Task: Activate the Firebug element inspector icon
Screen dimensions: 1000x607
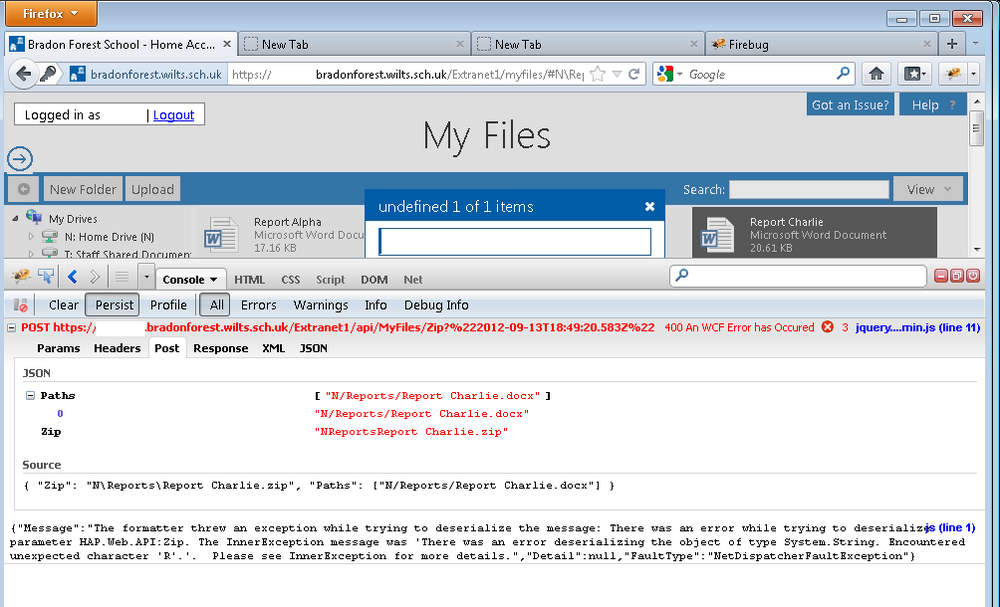Action: click(46, 277)
